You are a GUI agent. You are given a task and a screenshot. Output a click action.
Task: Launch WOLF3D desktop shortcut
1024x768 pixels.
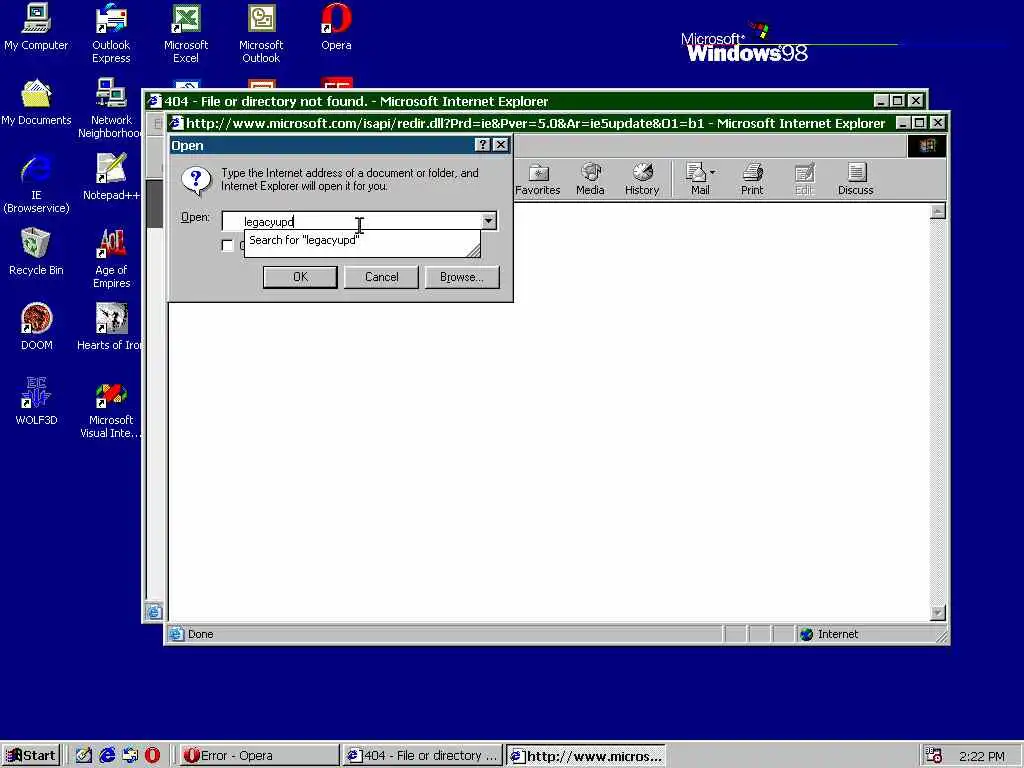click(36, 402)
